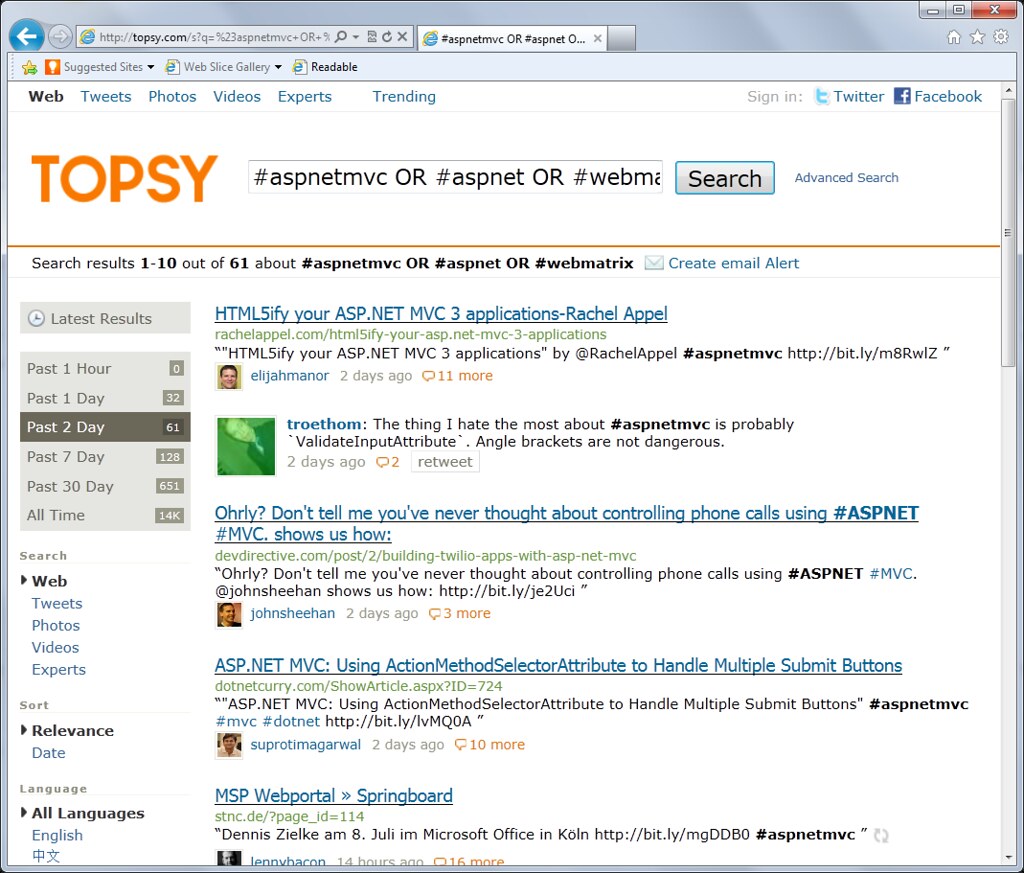Sort results by Relevance
The width and height of the screenshot is (1024, 873).
tap(72, 731)
